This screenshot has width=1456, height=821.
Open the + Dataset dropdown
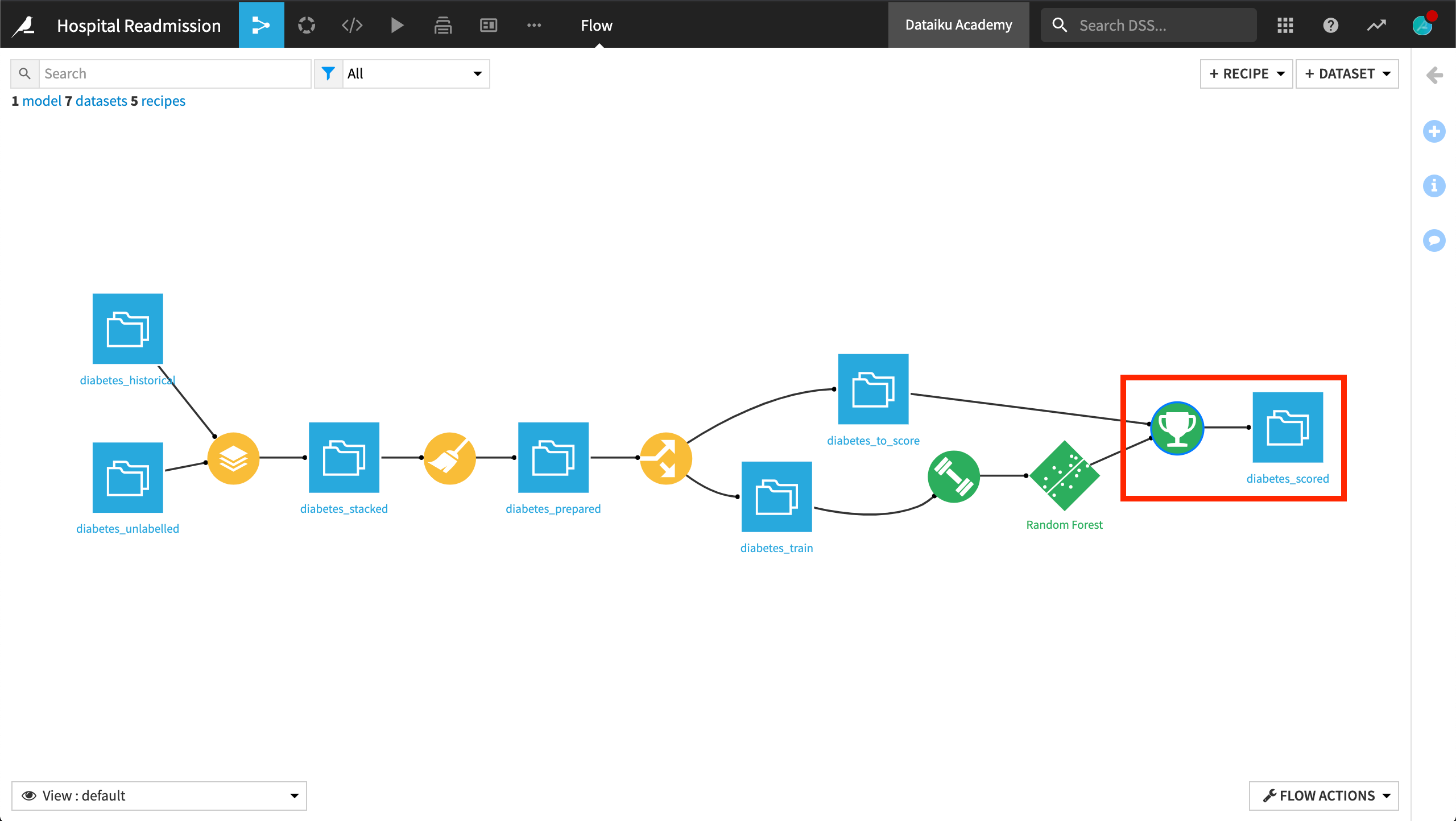click(1347, 73)
